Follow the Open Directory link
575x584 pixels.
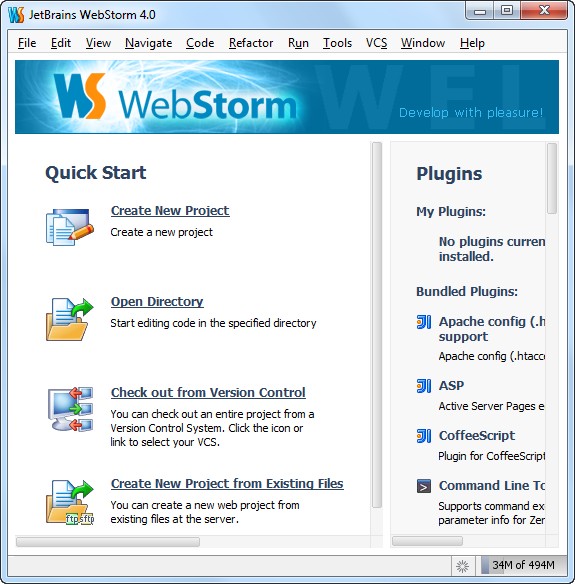[157, 301]
